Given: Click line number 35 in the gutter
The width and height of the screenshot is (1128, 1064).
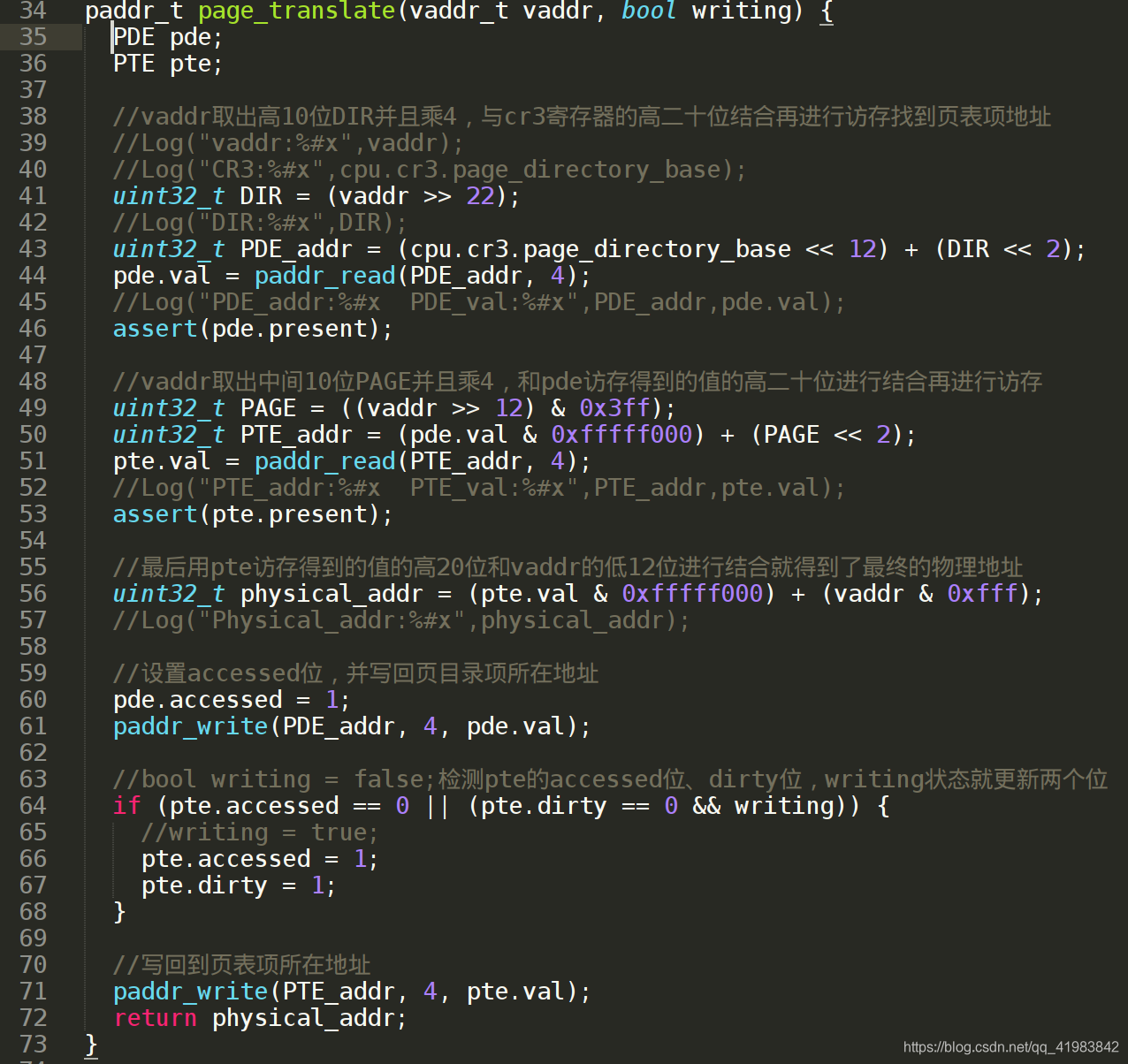Looking at the screenshot, I should tap(33, 37).
